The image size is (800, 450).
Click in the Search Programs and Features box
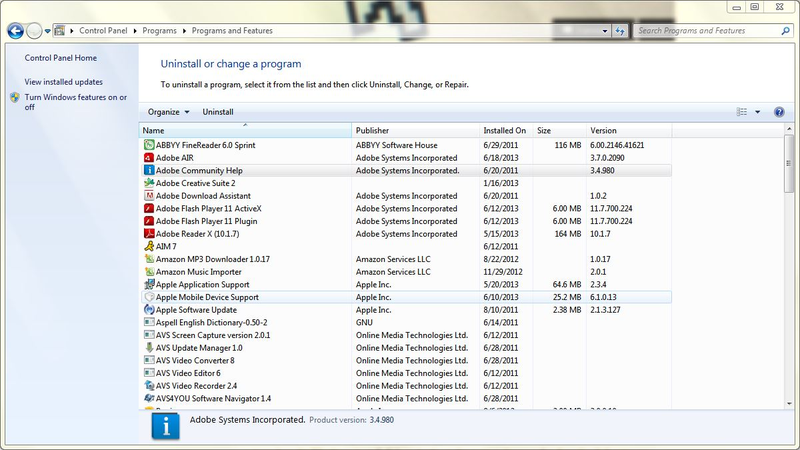[707, 31]
